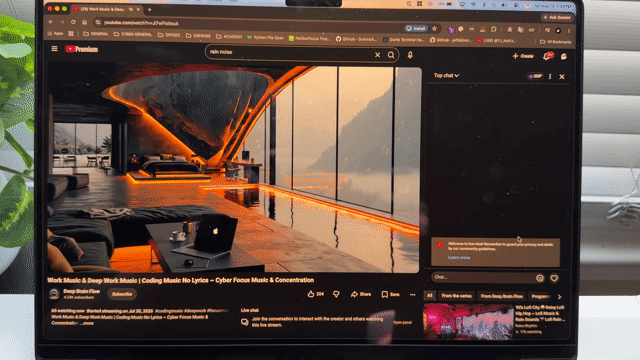Start voice search with the microphone

(x=410, y=55)
